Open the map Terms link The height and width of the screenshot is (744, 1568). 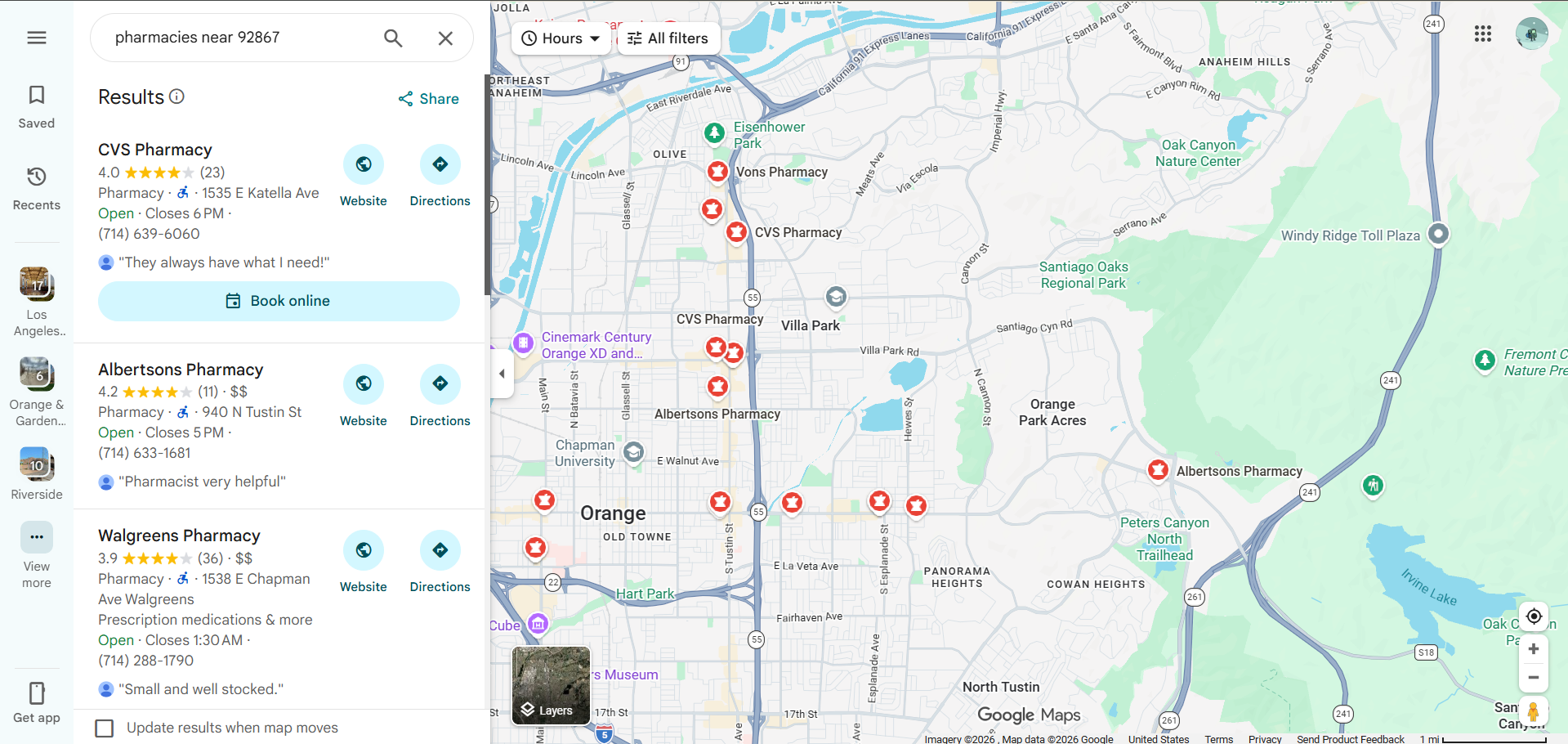tap(1218, 739)
